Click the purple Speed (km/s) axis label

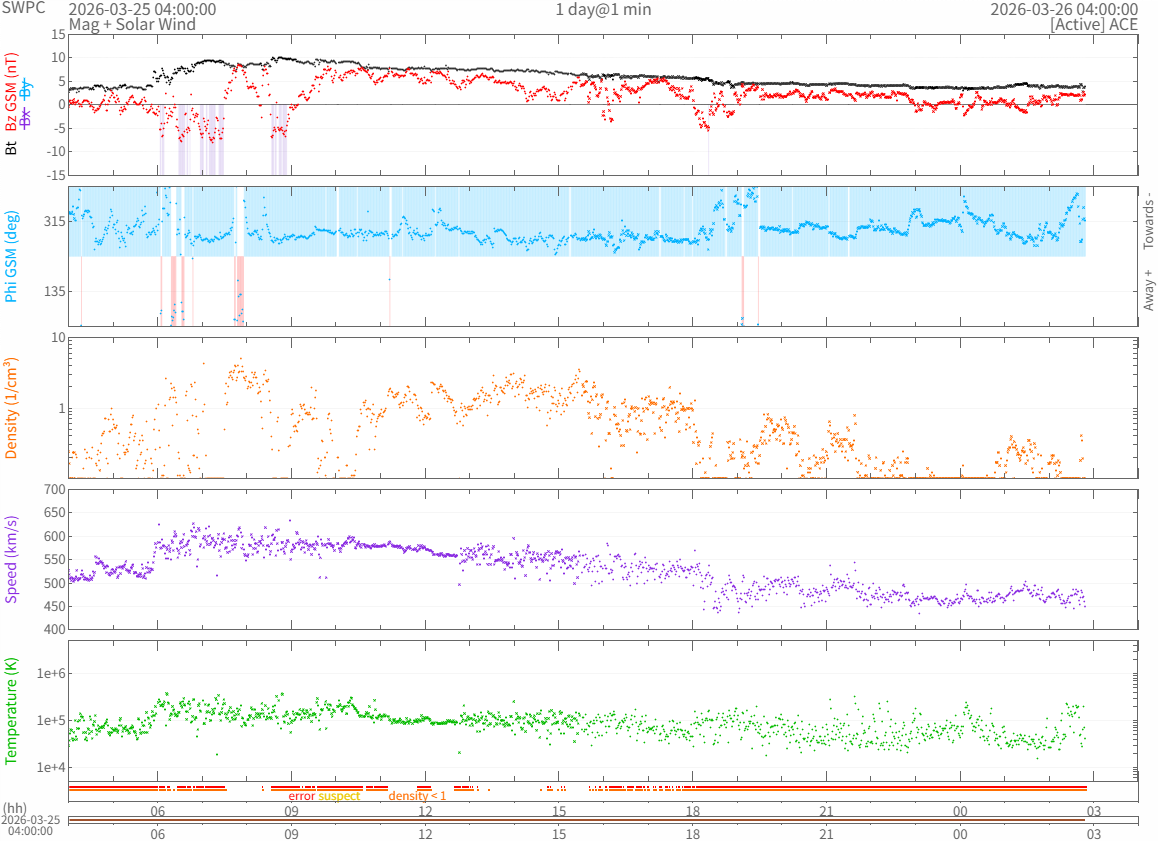12,559
